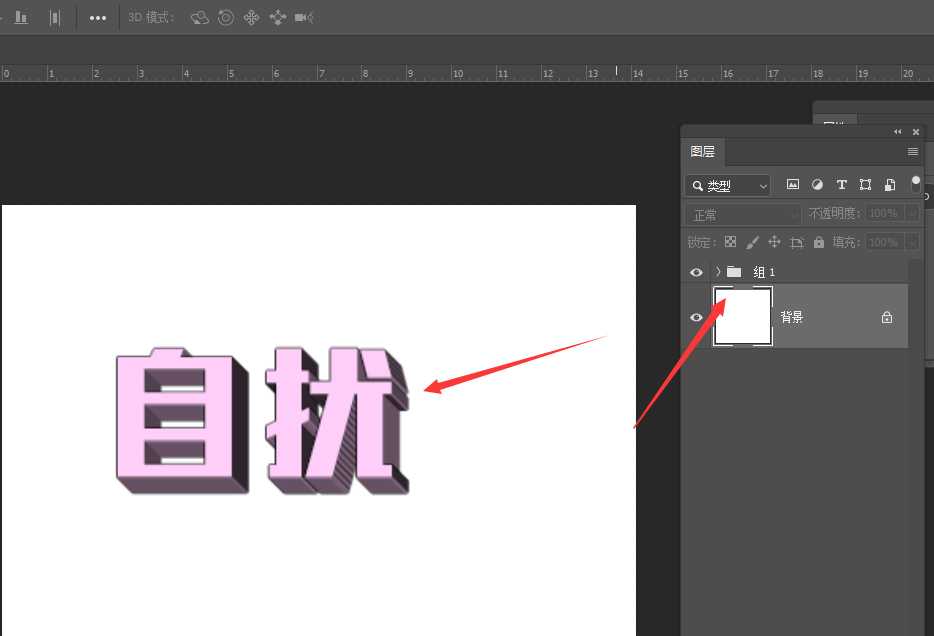
Task: Filter for smart object layers icon
Action: tap(889, 184)
